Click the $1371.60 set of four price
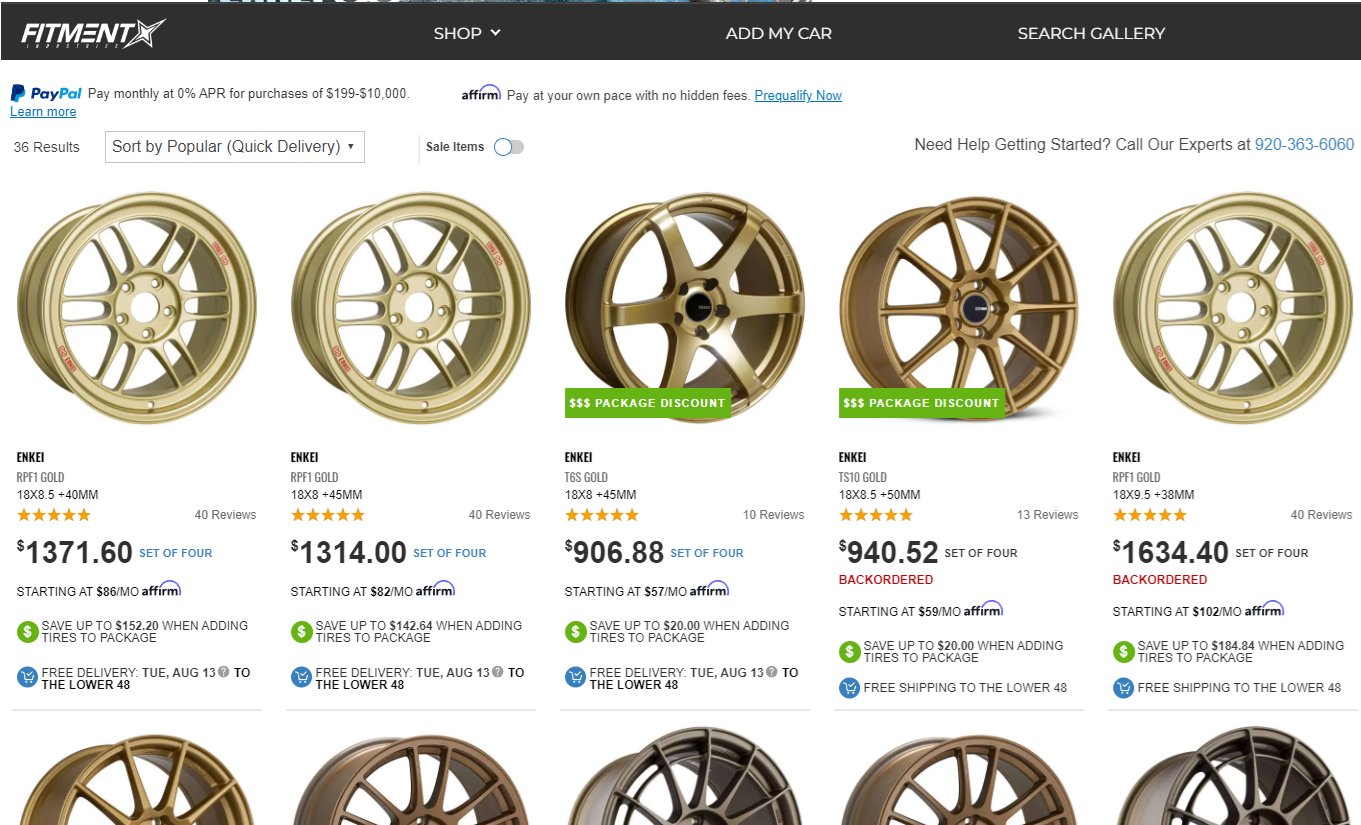The width and height of the screenshot is (1361, 825). point(75,552)
